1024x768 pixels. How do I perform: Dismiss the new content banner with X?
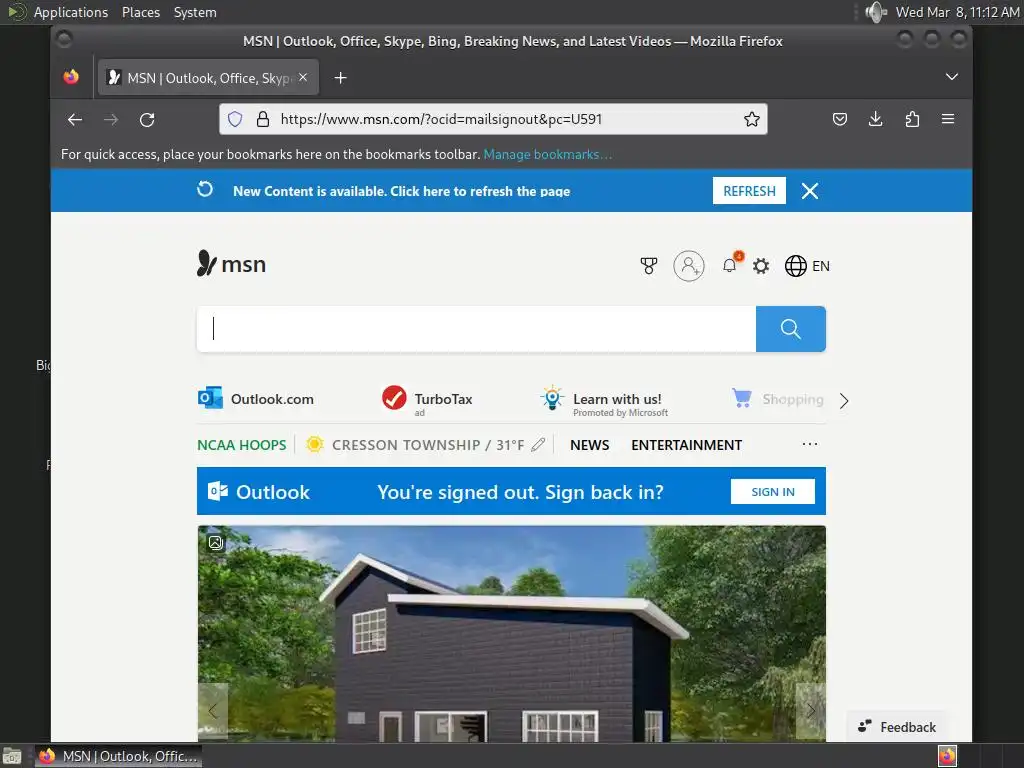810,191
